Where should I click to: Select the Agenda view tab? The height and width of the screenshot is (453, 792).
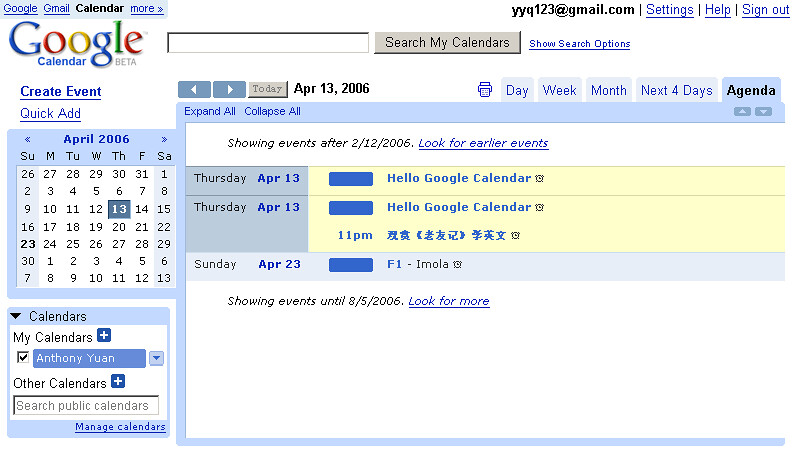pyautogui.click(x=751, y=90)
